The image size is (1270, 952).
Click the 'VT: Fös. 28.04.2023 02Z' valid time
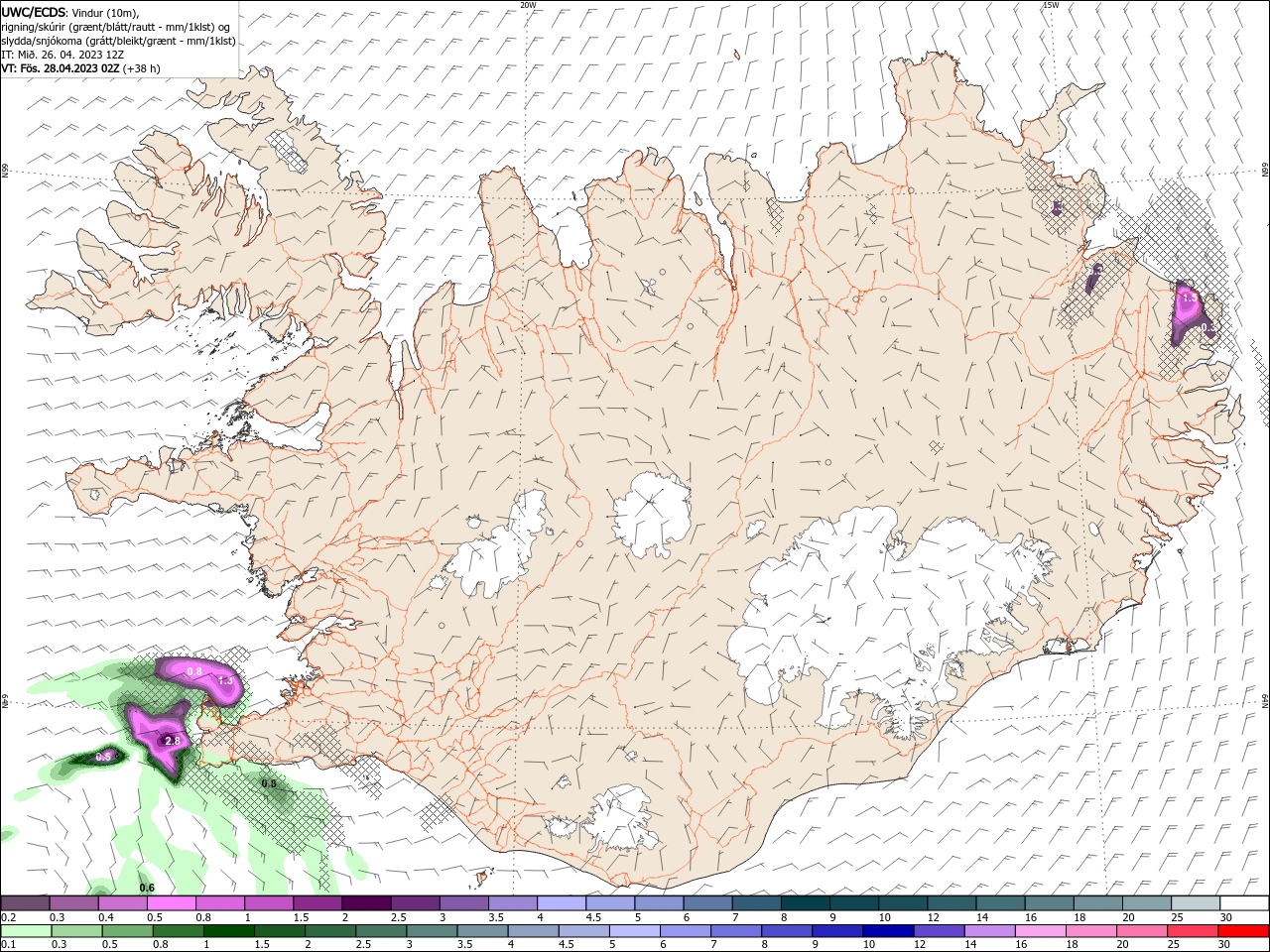click(x=61, y=68)
